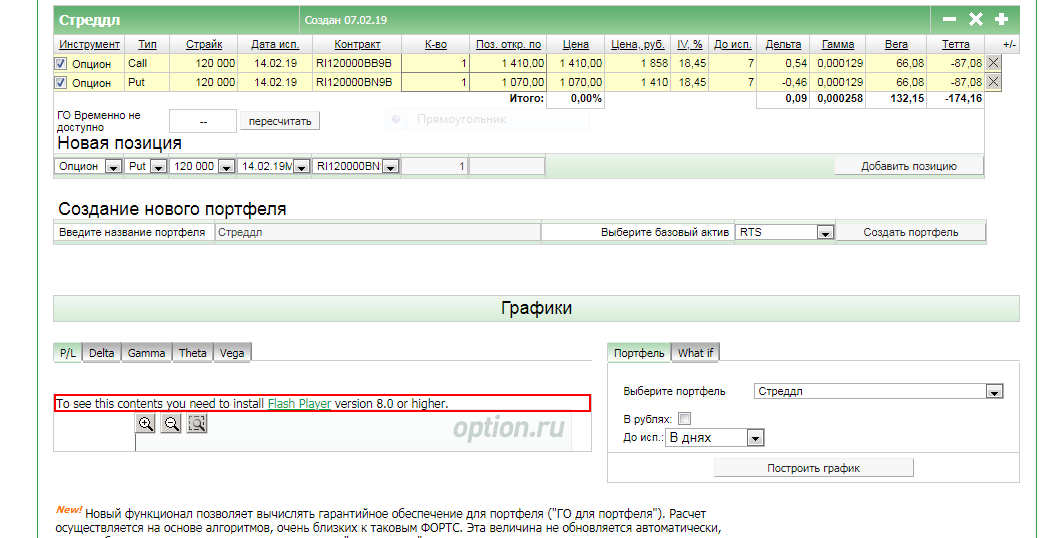Image resolution: width=1063 pixels, height=538 pixels.
Task: Edit the Put row quantity field
Action: [436, 82]
